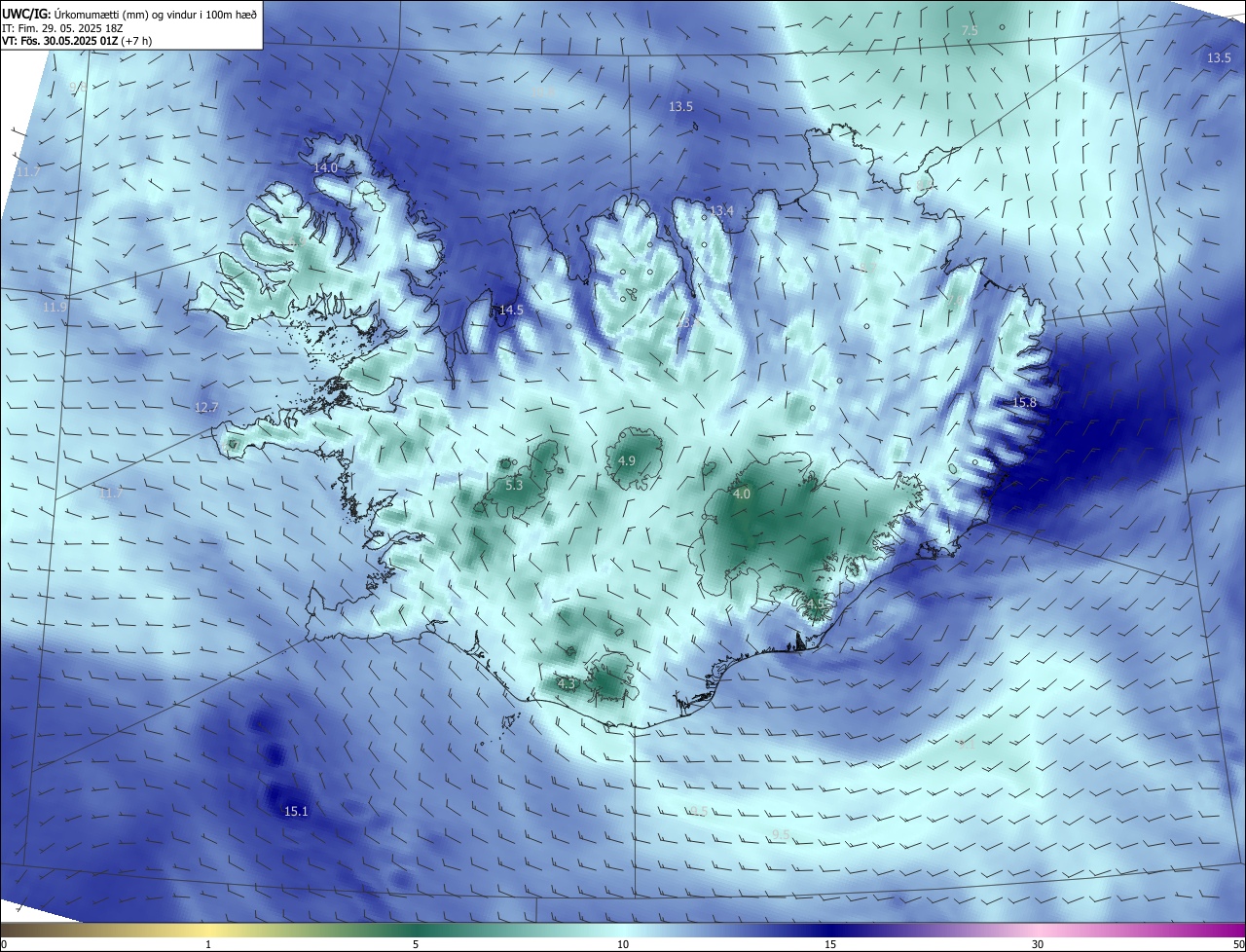Screen dimensions: 1246x952
Task: Click the 14.0 value over the Westfjords
Action: click(x=325, y=168)
